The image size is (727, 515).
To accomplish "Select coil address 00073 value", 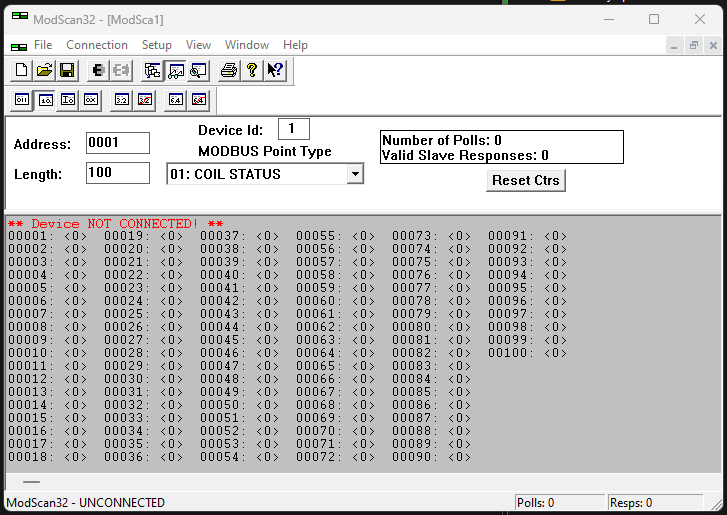I will pos(459,236).
